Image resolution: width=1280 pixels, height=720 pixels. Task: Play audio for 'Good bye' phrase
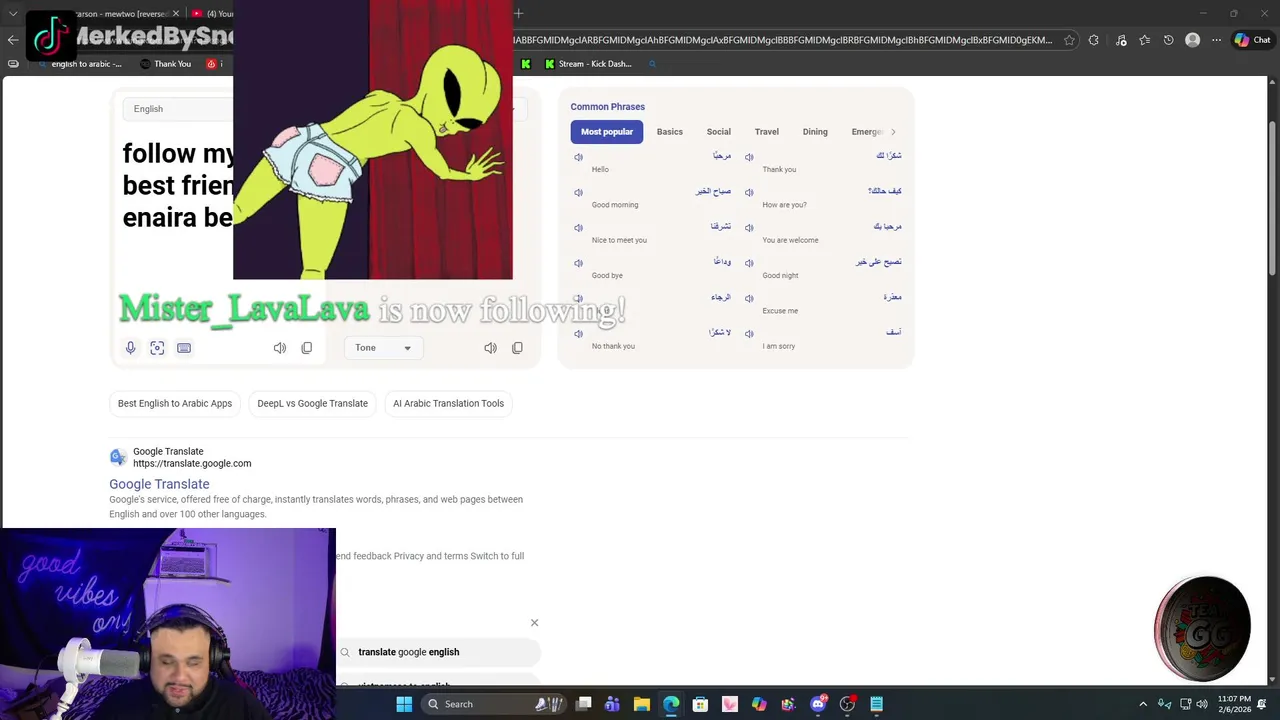coord(578,263)
